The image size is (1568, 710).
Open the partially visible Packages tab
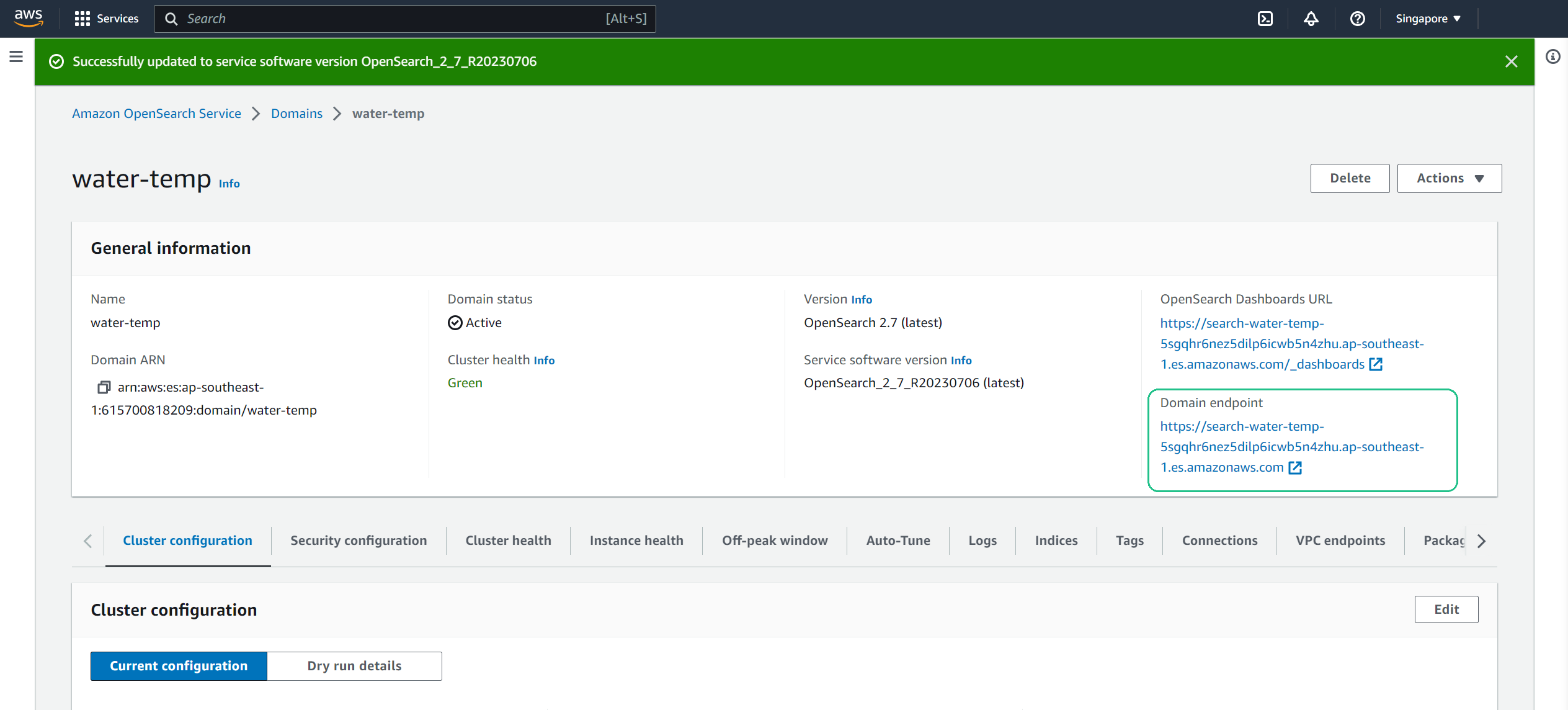coord(1444,541)
